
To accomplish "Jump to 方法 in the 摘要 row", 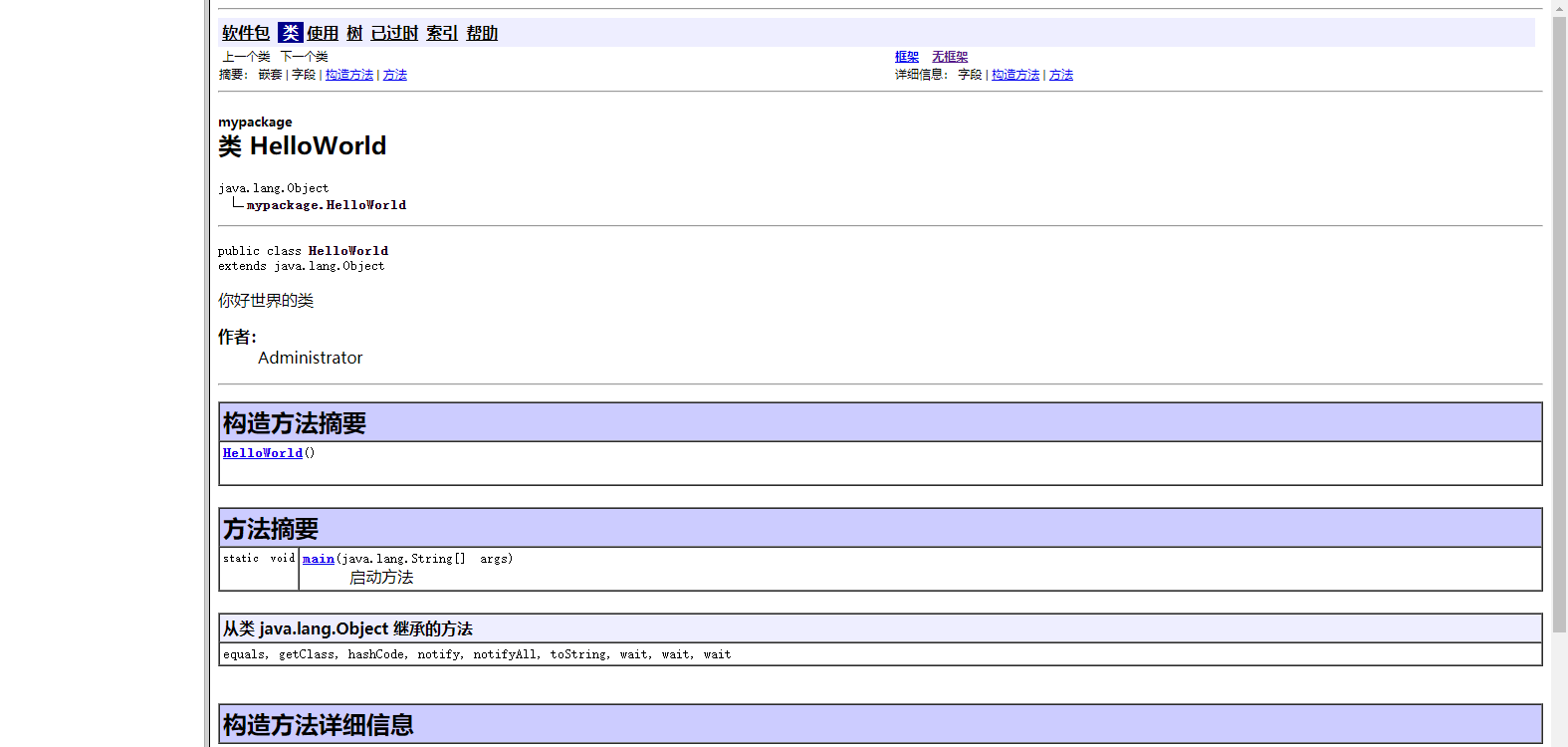I will [x=395, y=75].
